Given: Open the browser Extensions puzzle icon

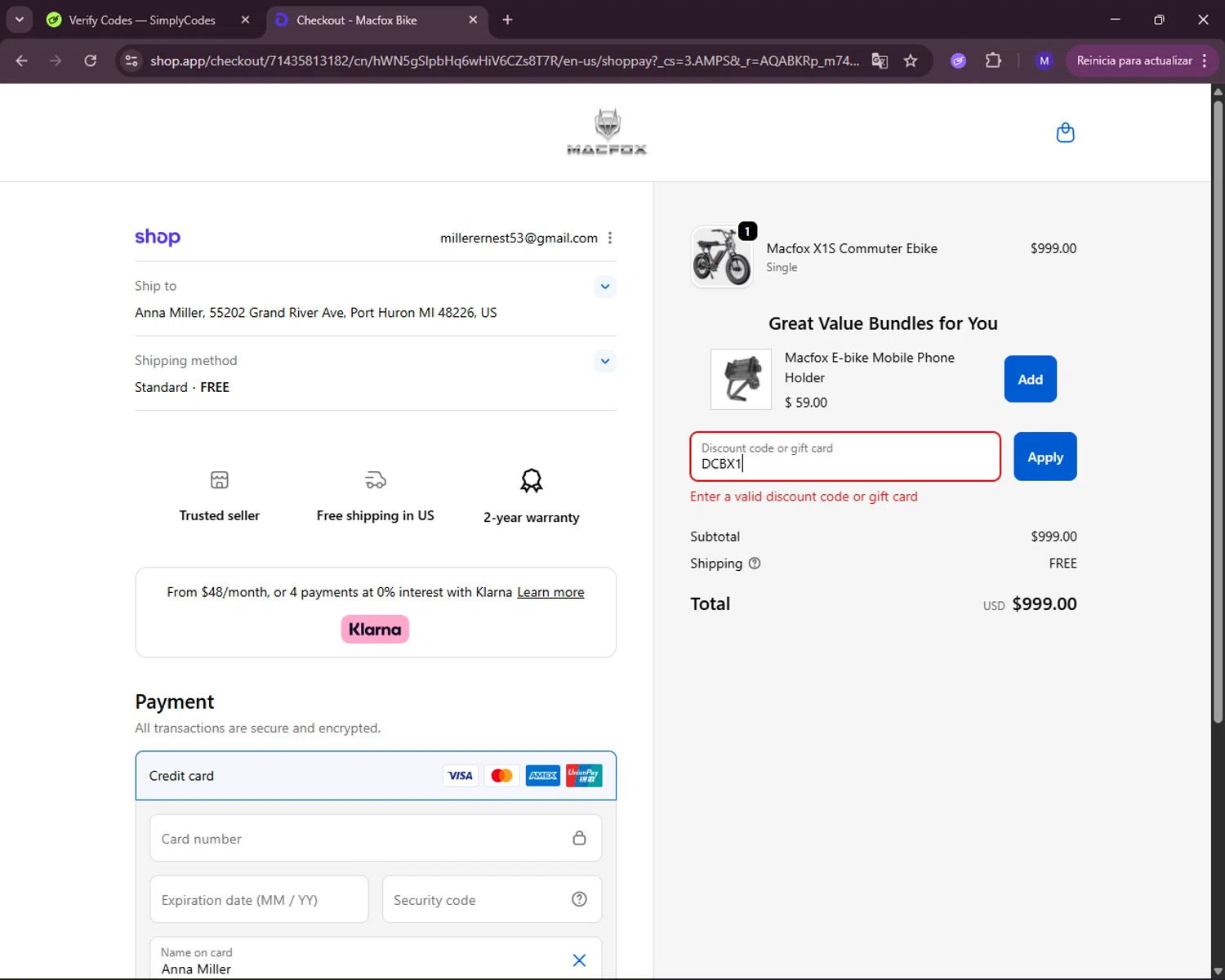Looking at the screenshot, I should [x=993, y=60].
